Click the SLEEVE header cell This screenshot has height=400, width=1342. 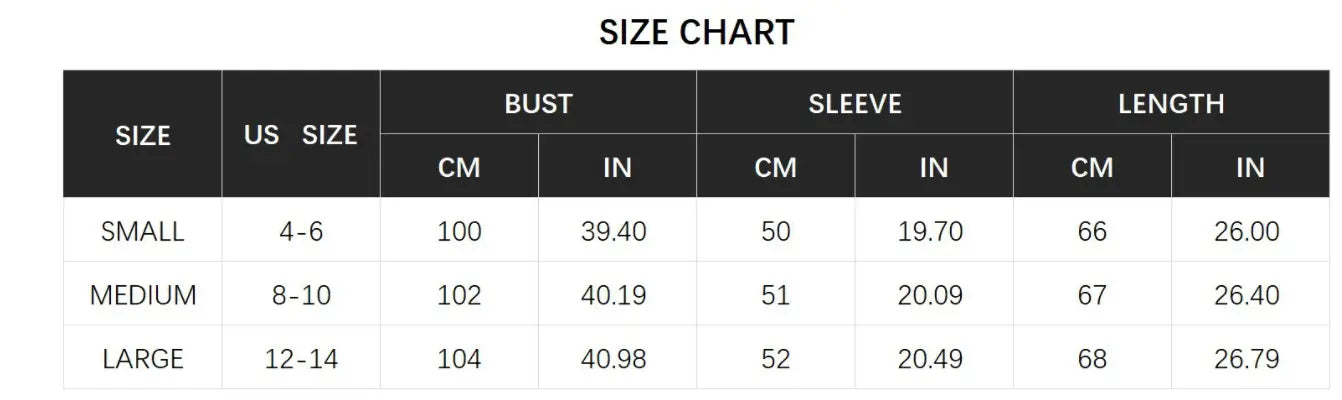point(855,103)
